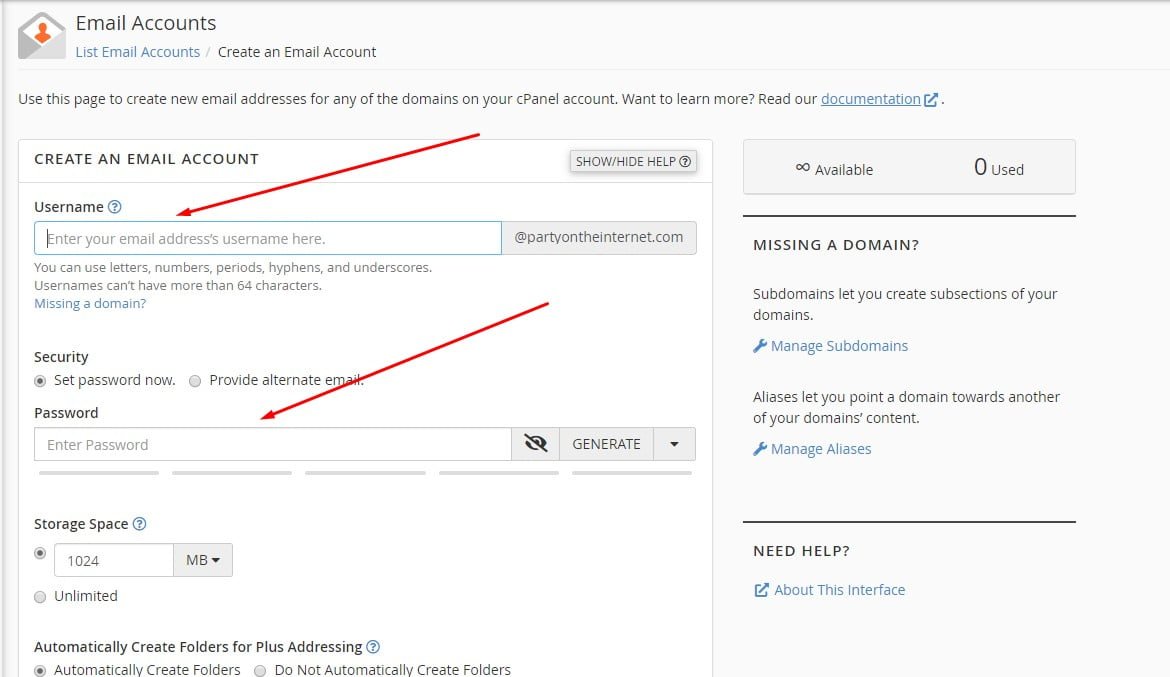Expand the Generate password options arrow
The height and width of the screenshot is (677, 1170).
point(675,444)
